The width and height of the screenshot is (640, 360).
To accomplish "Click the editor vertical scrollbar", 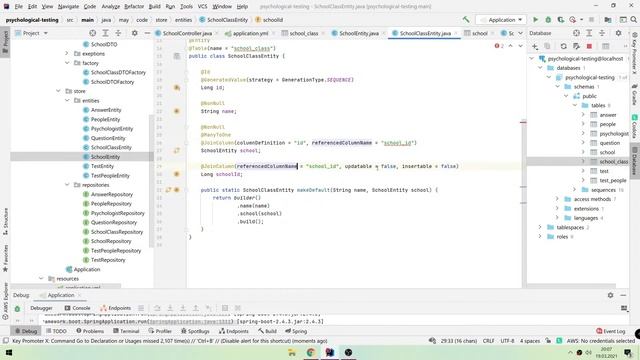I will (x=523, y=163).
